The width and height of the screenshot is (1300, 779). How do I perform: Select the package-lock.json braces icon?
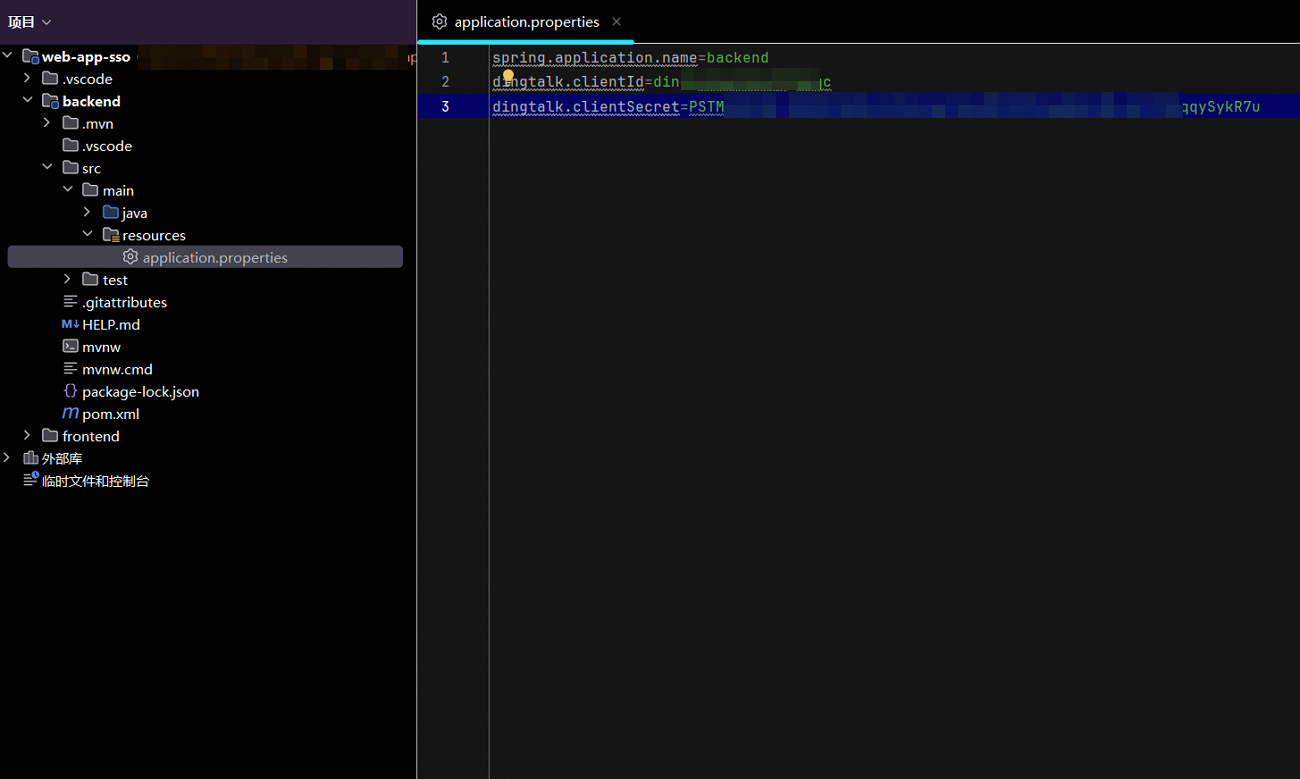(70, 391)
